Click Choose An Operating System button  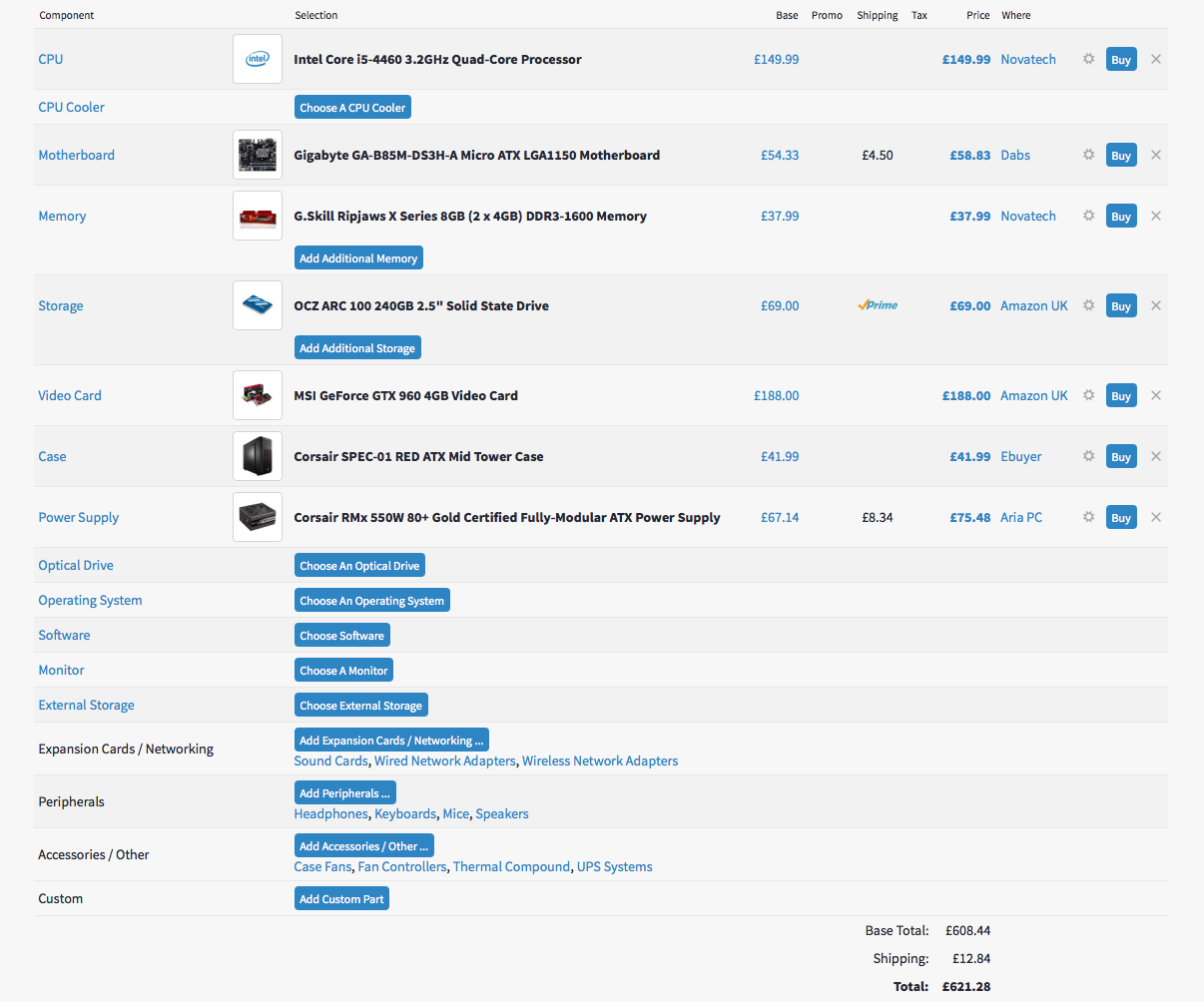tap(371, 601)
